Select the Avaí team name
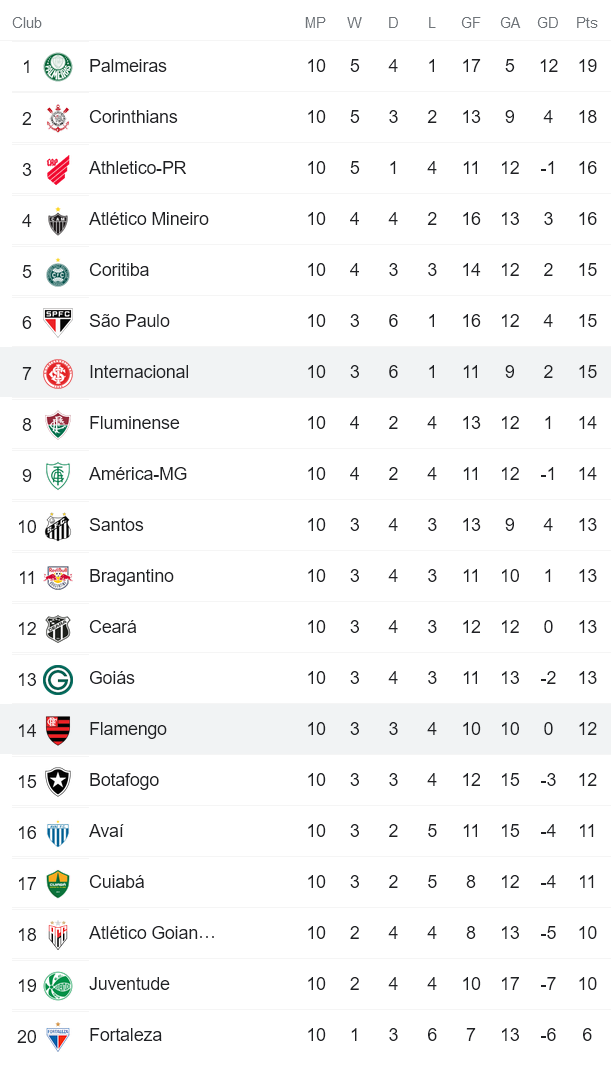This screenshot has width=611, height=1067. [105, 831]
